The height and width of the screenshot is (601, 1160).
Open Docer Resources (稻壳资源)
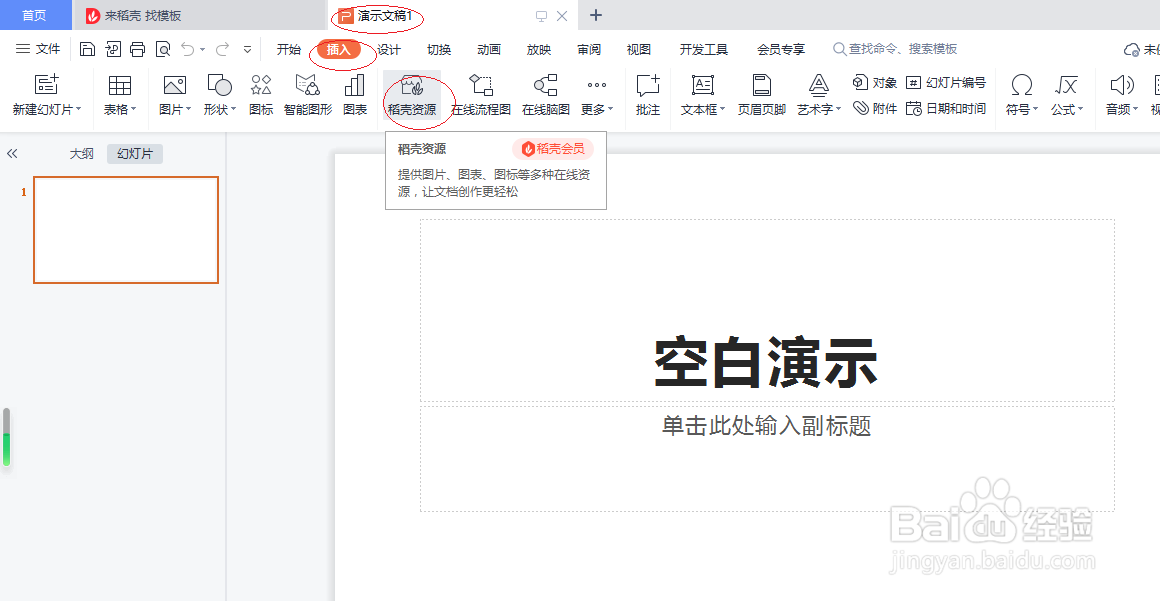point(412,94)
